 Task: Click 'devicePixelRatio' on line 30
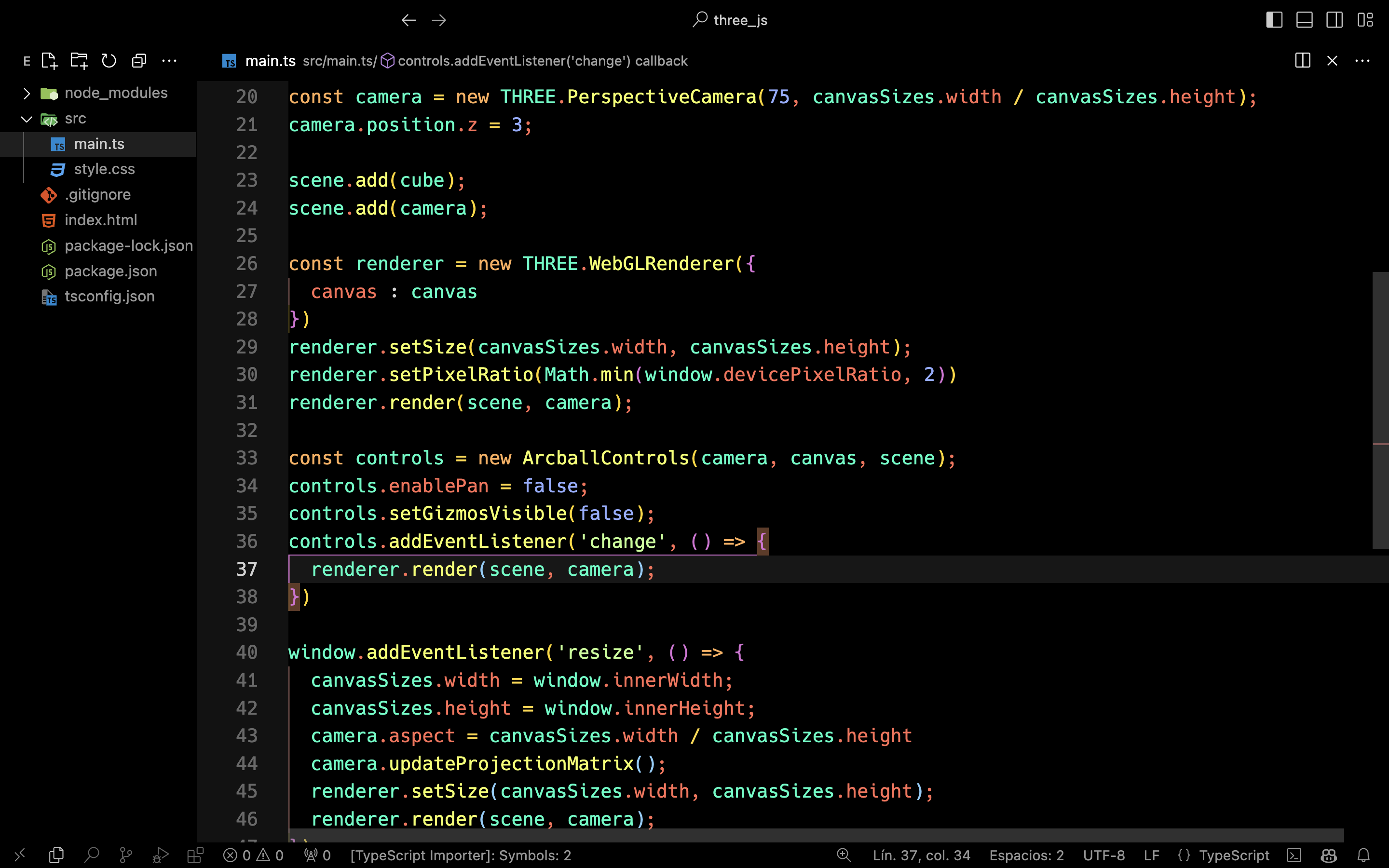coord(812,375)
